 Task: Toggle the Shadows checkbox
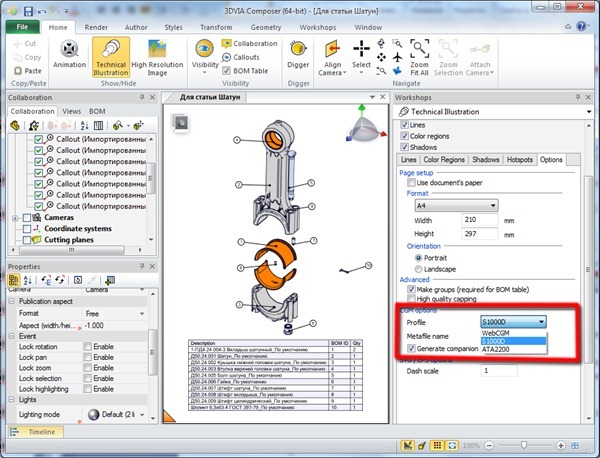coord(404,147)
